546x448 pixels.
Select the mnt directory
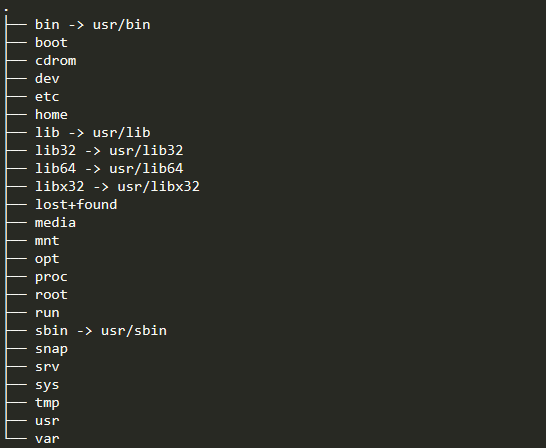pos(47,241)
